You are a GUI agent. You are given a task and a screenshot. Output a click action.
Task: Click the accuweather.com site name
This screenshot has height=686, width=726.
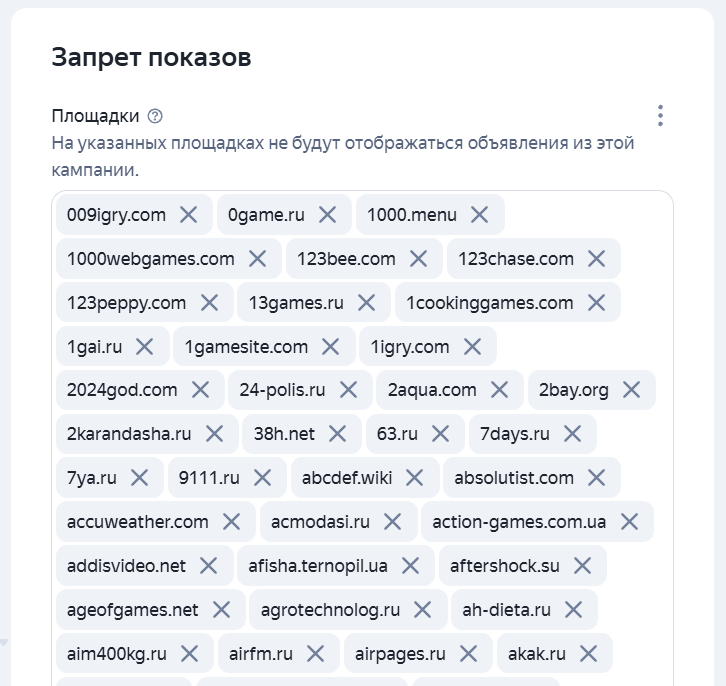pos(138,522)
